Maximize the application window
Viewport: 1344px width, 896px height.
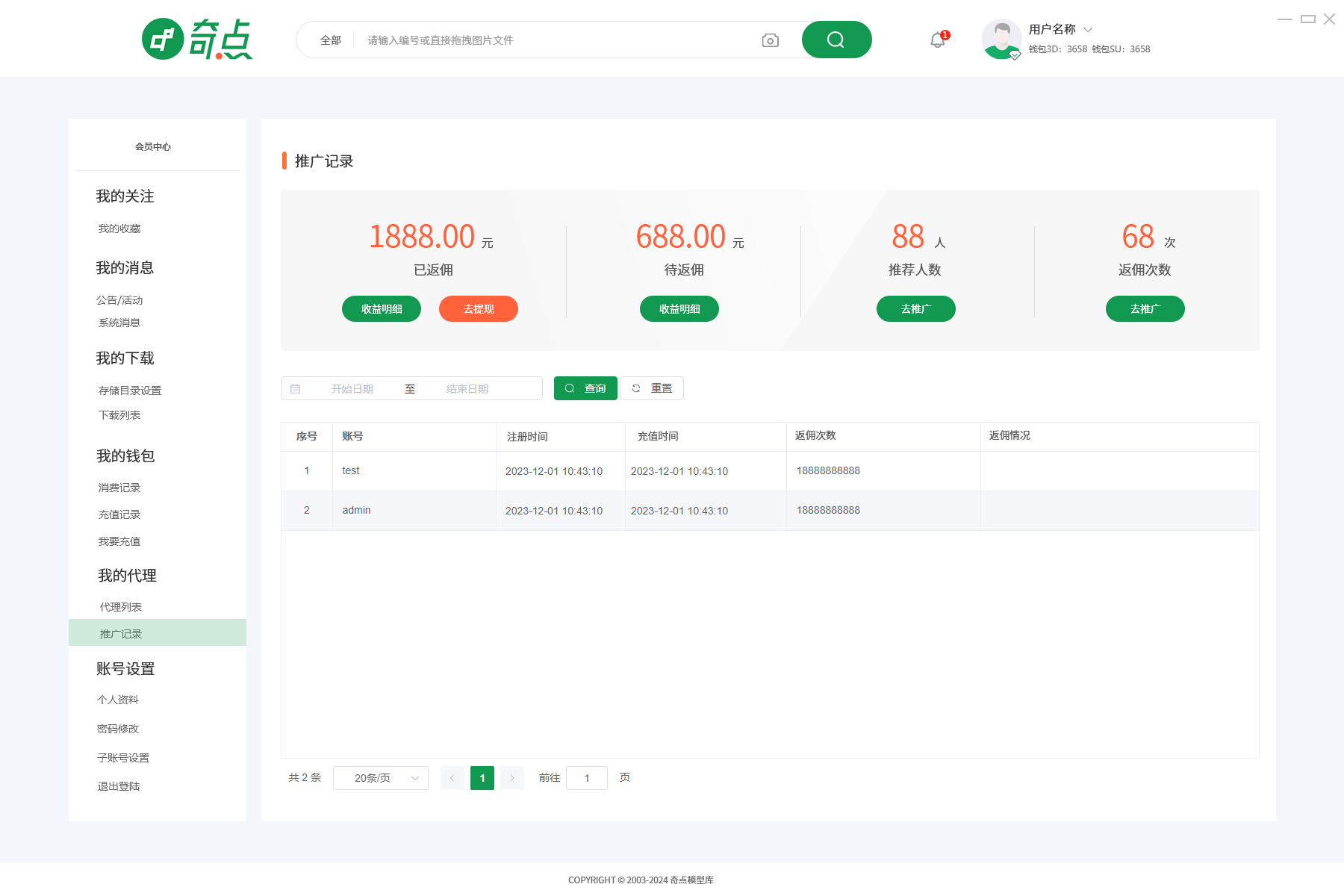pos(1308,19)
